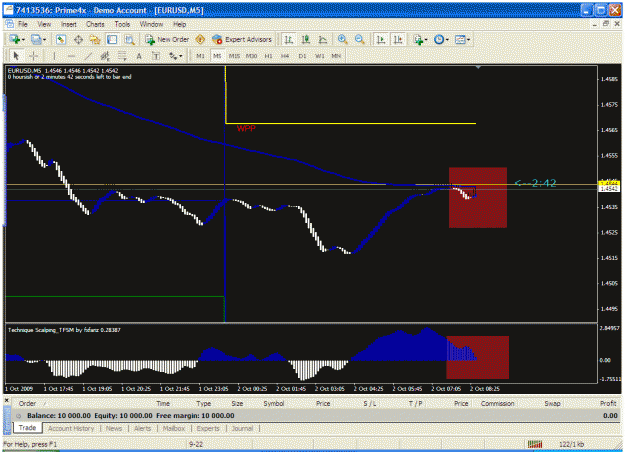This screenshot has height=452, width=625.
Task: Open the Periods clock icon
Action: tap(438, 39)
